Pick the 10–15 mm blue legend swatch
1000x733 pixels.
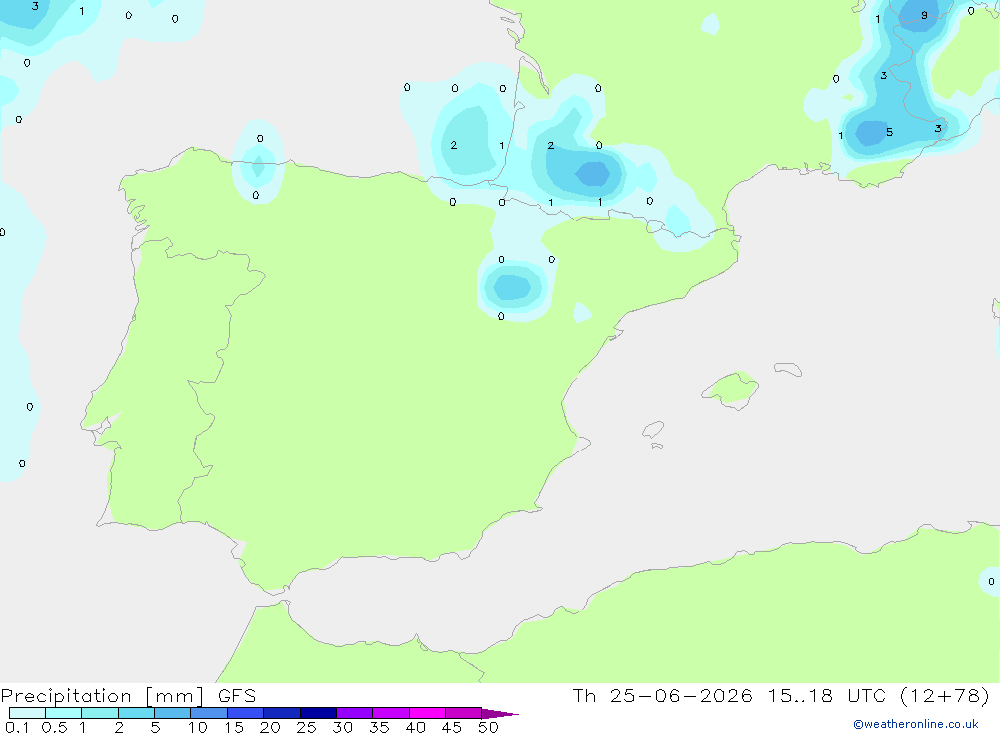click(209, 713)
